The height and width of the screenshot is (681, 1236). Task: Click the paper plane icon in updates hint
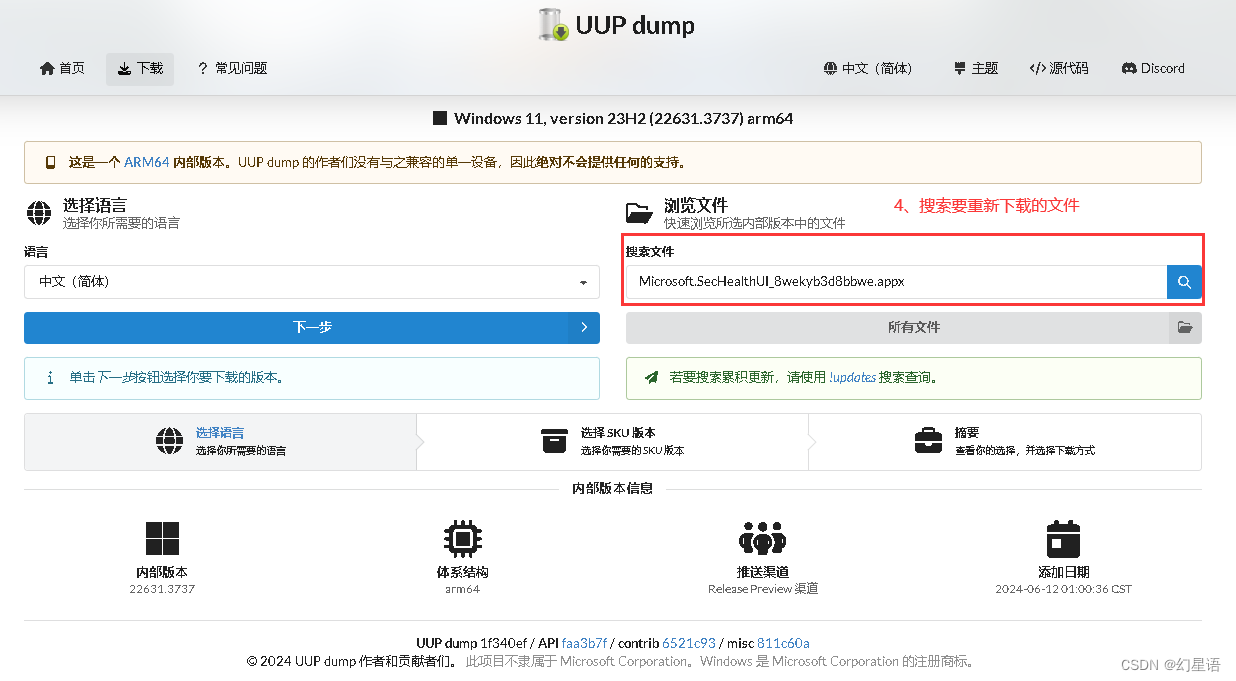[652, 378]
